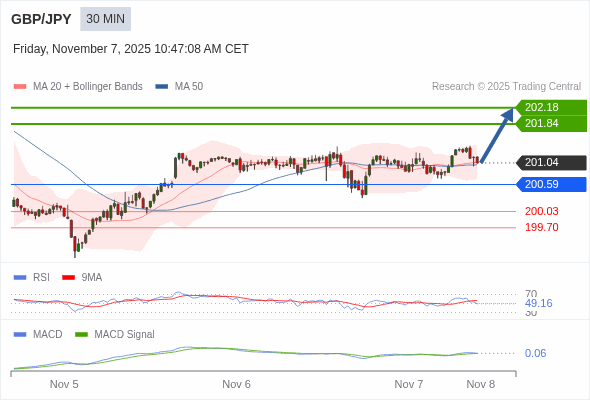
Task: Click the 200.59 blue pivot label
Action: [x=551, y=184]
